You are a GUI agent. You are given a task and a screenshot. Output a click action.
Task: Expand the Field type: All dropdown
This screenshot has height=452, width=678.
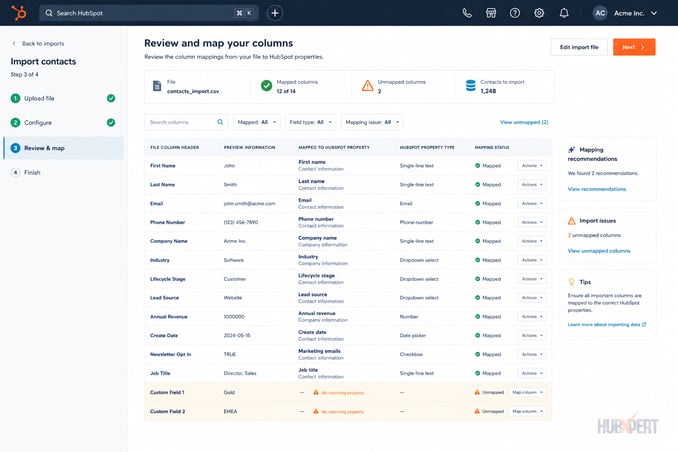tap(310, 122)
